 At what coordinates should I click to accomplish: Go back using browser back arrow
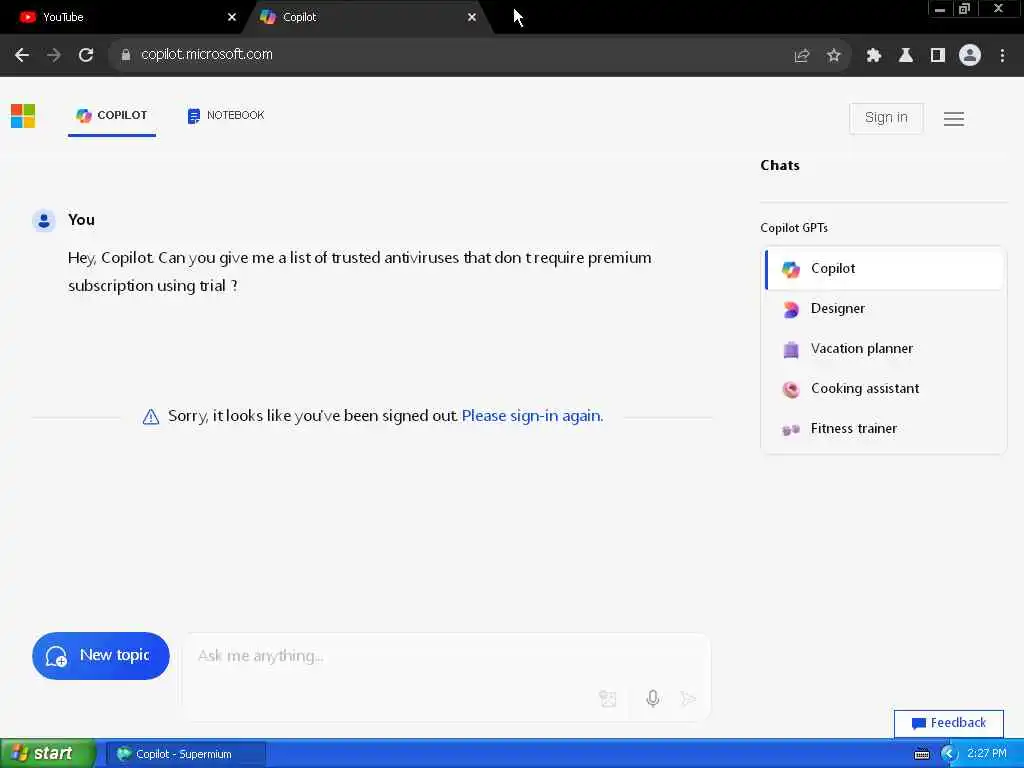[x=22, y=55]
